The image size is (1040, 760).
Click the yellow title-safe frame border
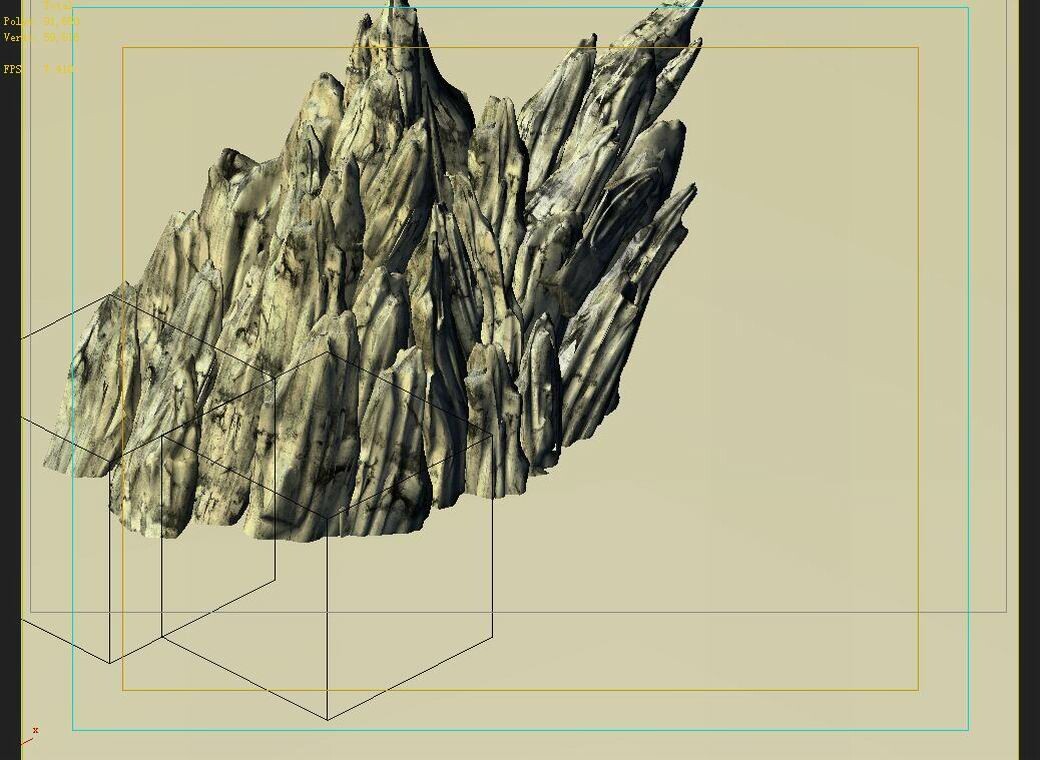pos(917,400)
